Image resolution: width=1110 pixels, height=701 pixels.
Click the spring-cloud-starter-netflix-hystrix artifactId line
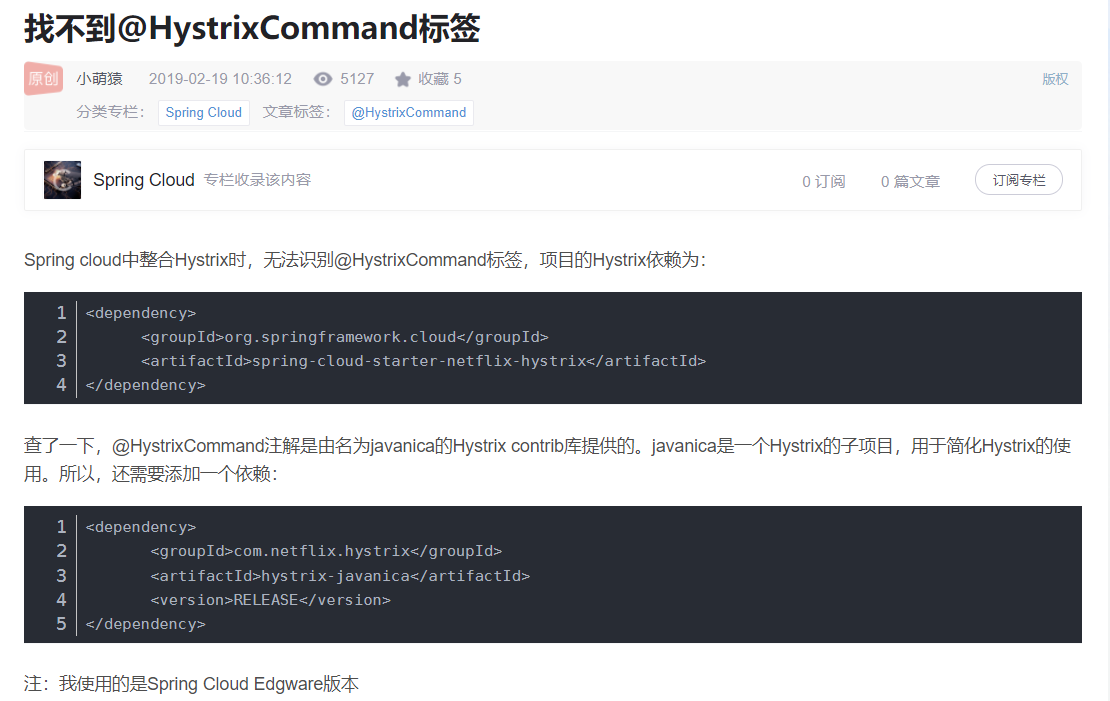(x=423, y=361)
